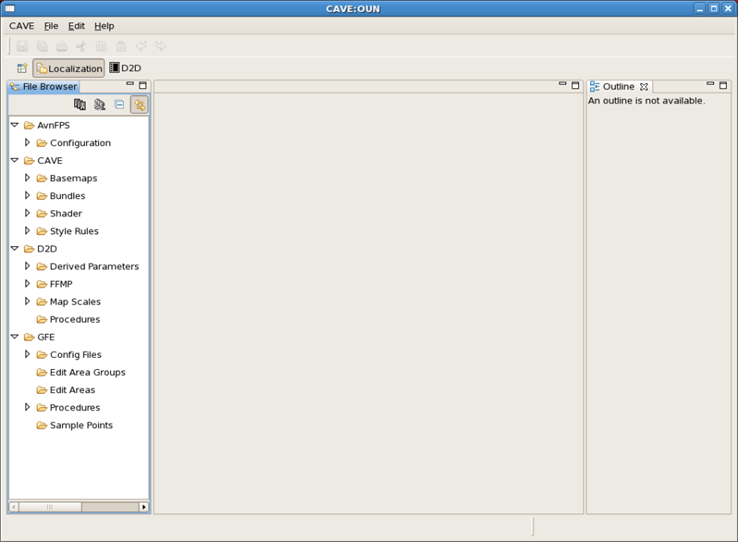Click the Print toolbar icon
Viewport: 738px width, 542px height.
(62, 46)
